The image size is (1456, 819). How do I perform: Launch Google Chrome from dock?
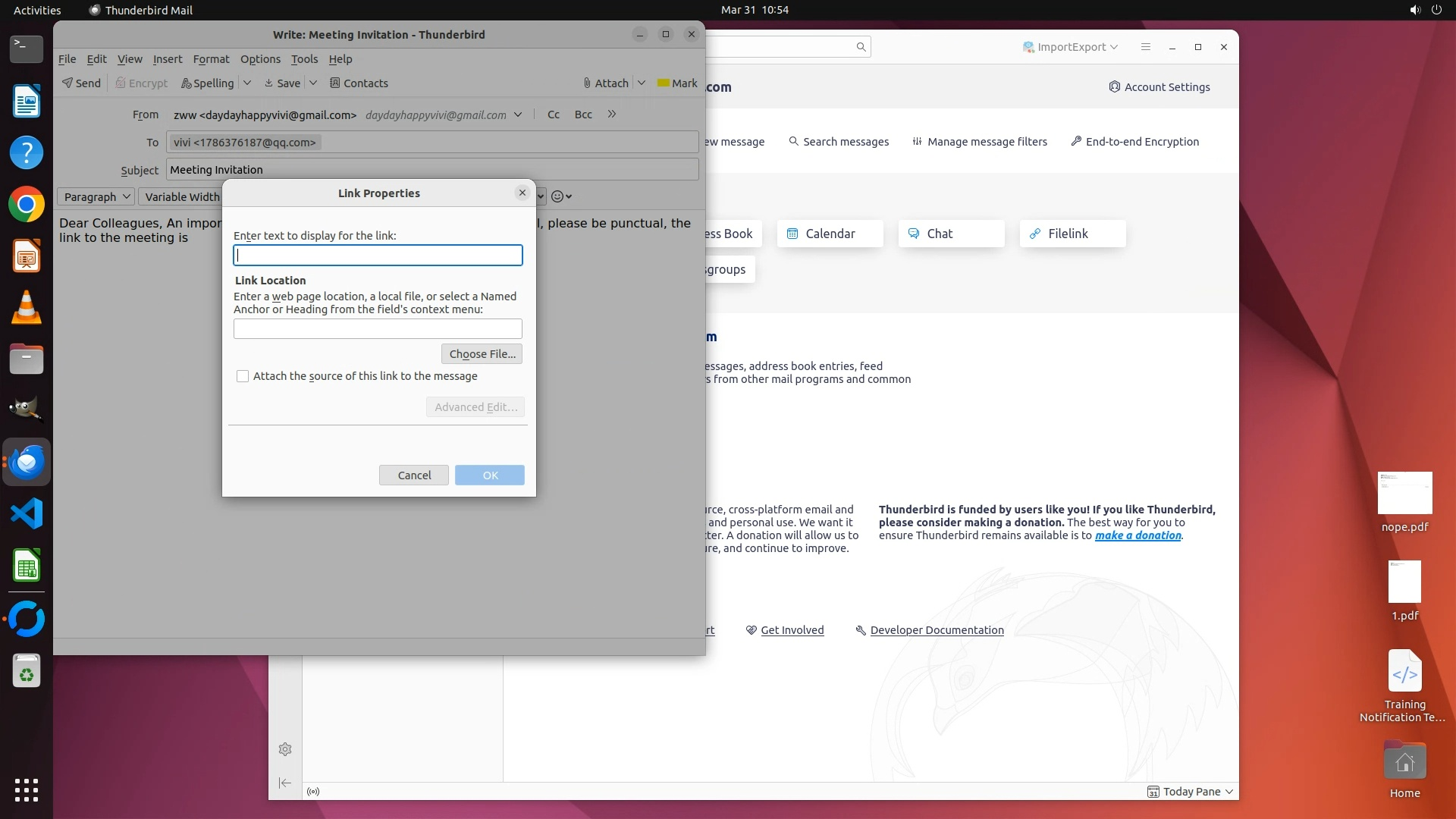(x=27, y=205)
